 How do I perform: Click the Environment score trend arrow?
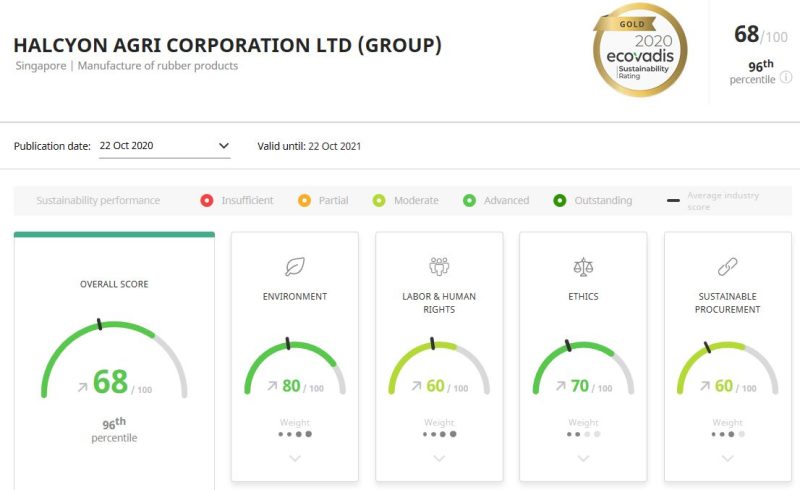271,386
